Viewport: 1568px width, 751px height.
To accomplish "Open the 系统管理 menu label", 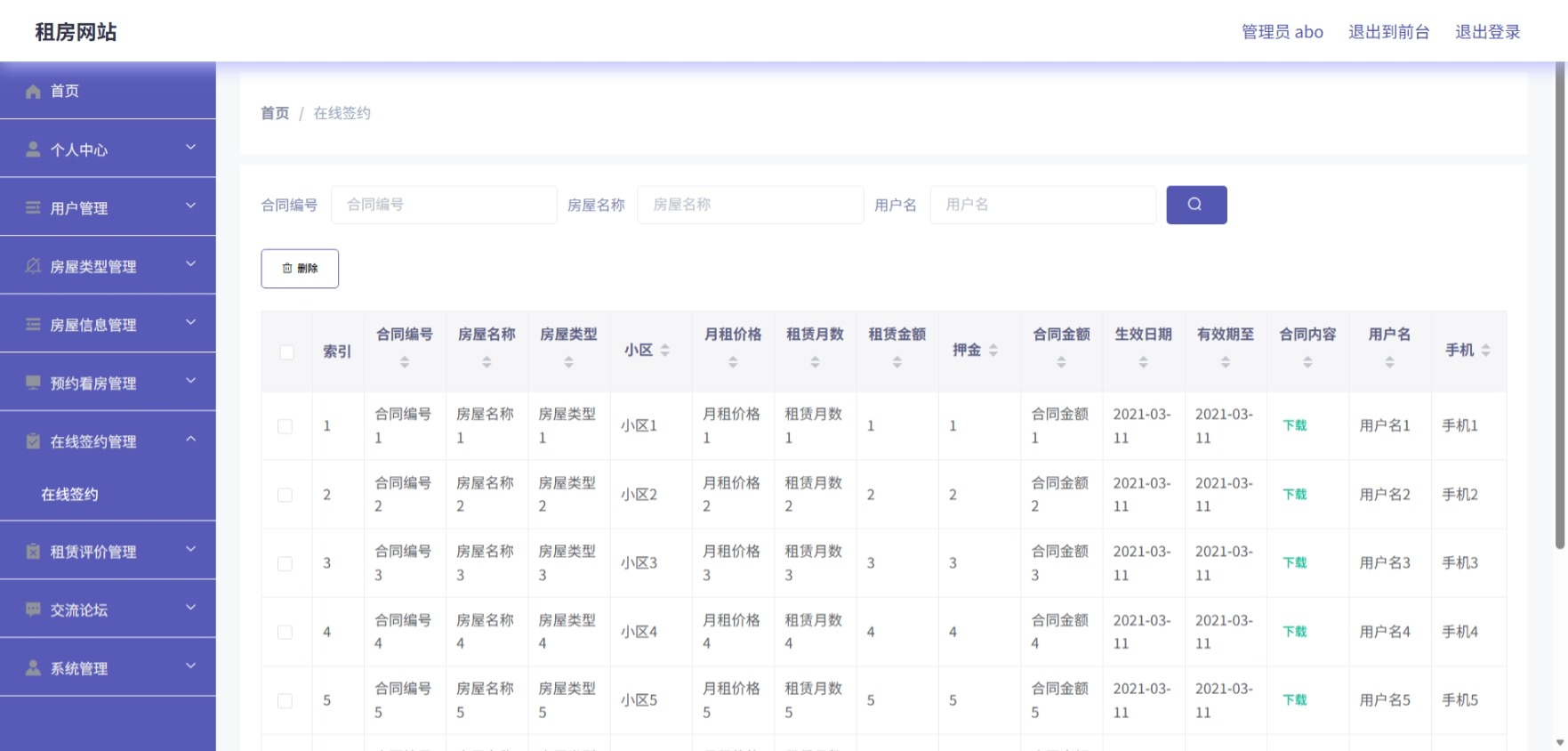I will tap(79, 668).
